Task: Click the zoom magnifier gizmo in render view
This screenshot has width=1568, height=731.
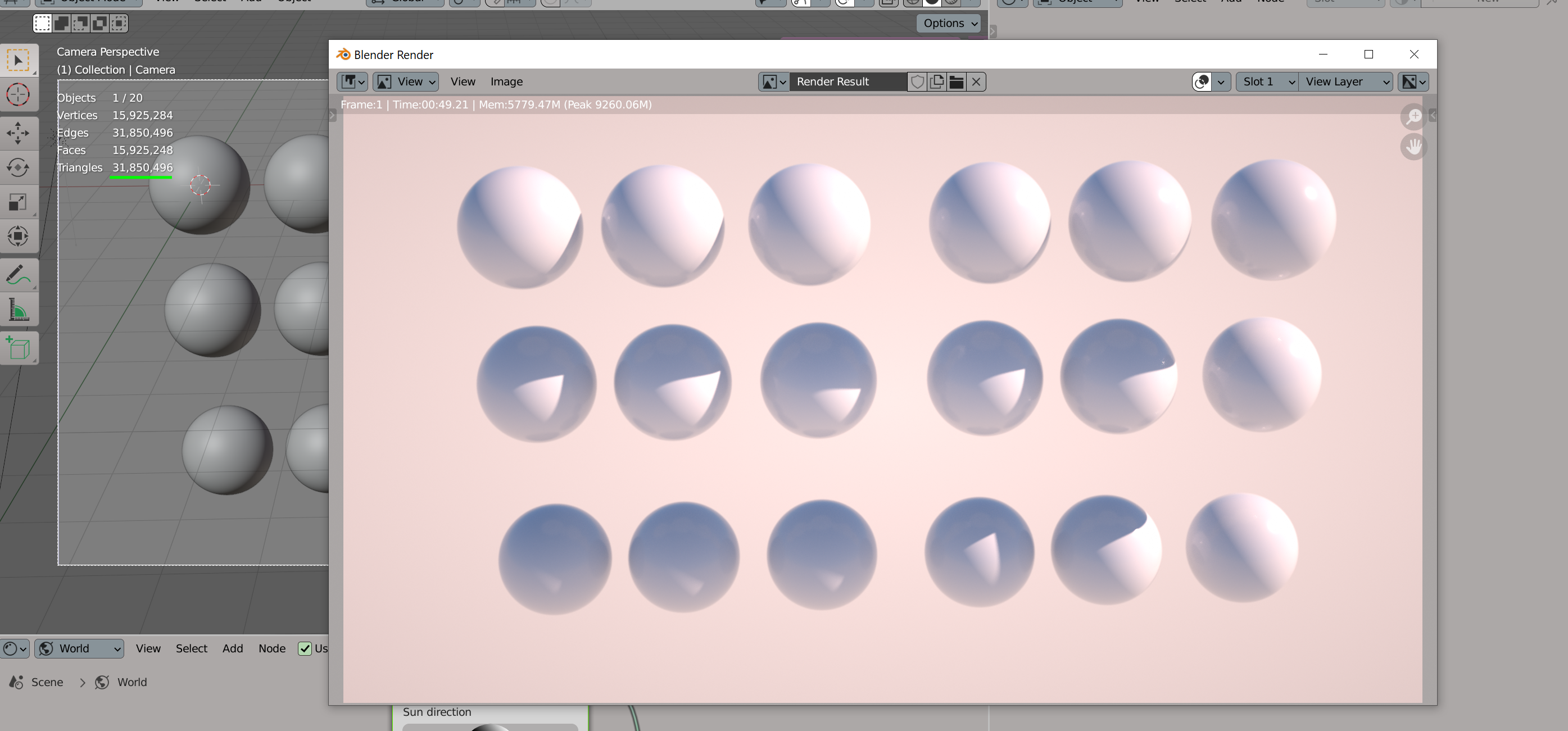Action: pyautogui.click(x=1413, y=116)
